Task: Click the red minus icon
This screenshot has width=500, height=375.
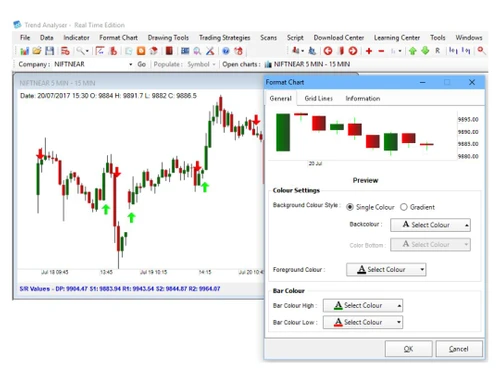Action: 381,51
